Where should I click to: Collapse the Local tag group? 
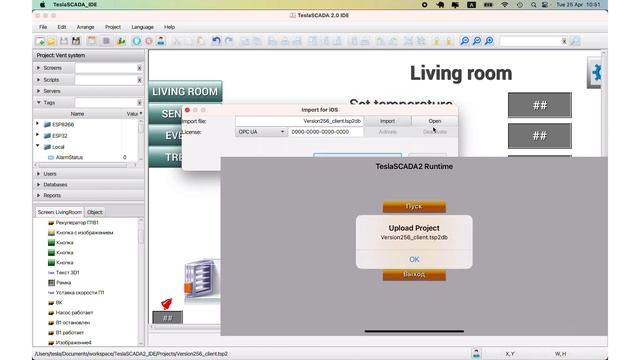tap(38, 146)
